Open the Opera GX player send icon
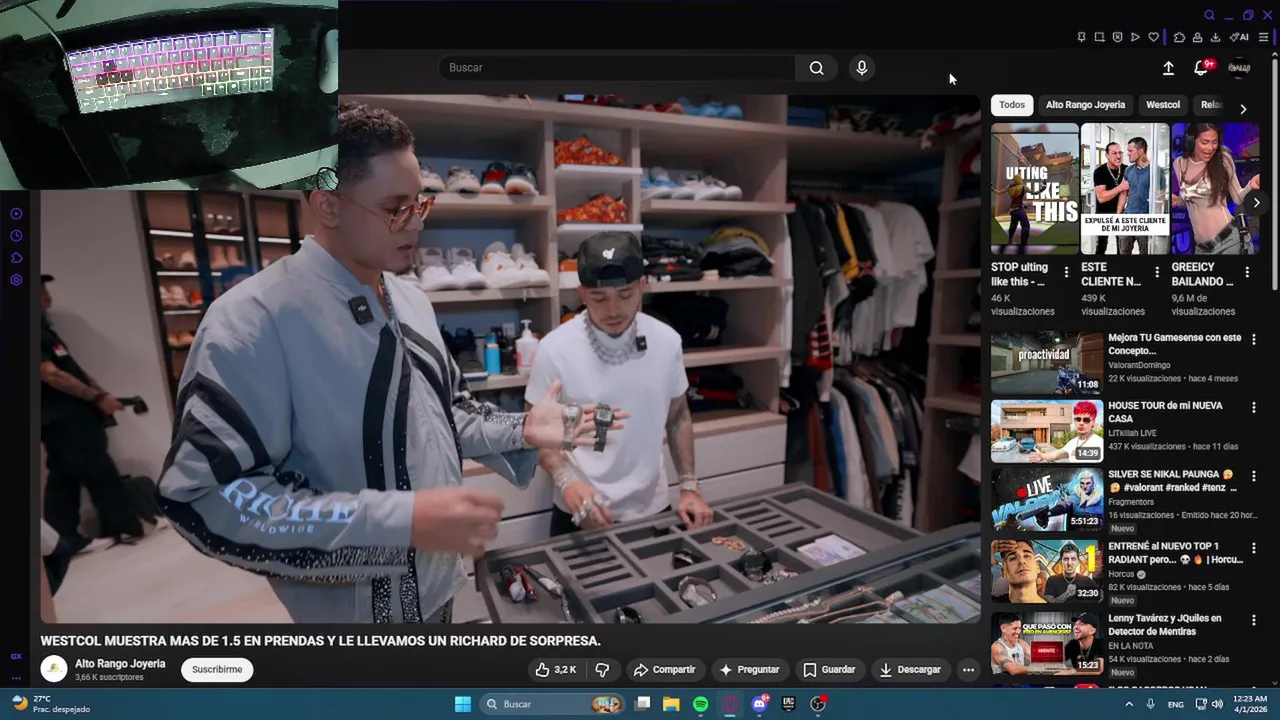The width and height of the screenshot is (1280, 720). point(1135,37)
